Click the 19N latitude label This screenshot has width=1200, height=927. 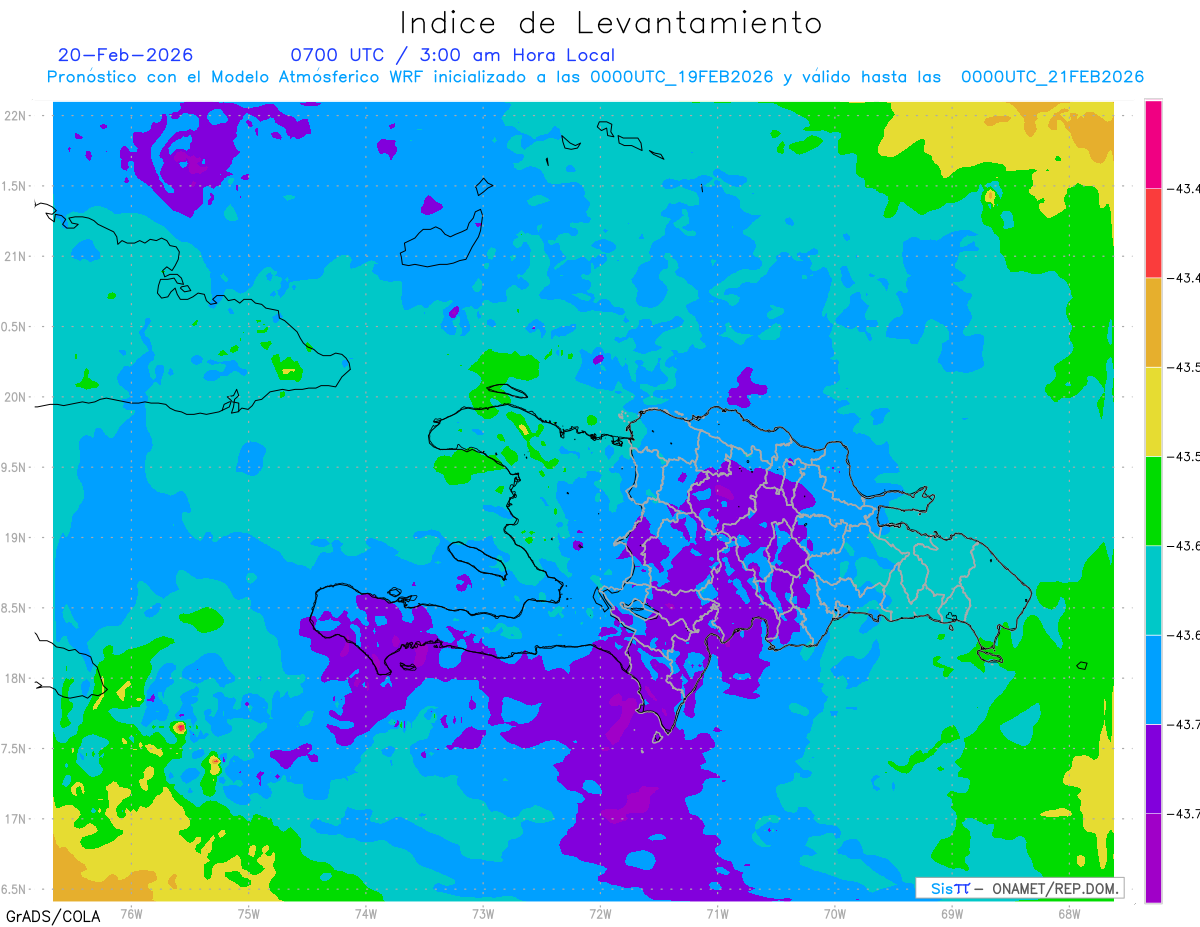pyautogui.click(x=15, y=538)
